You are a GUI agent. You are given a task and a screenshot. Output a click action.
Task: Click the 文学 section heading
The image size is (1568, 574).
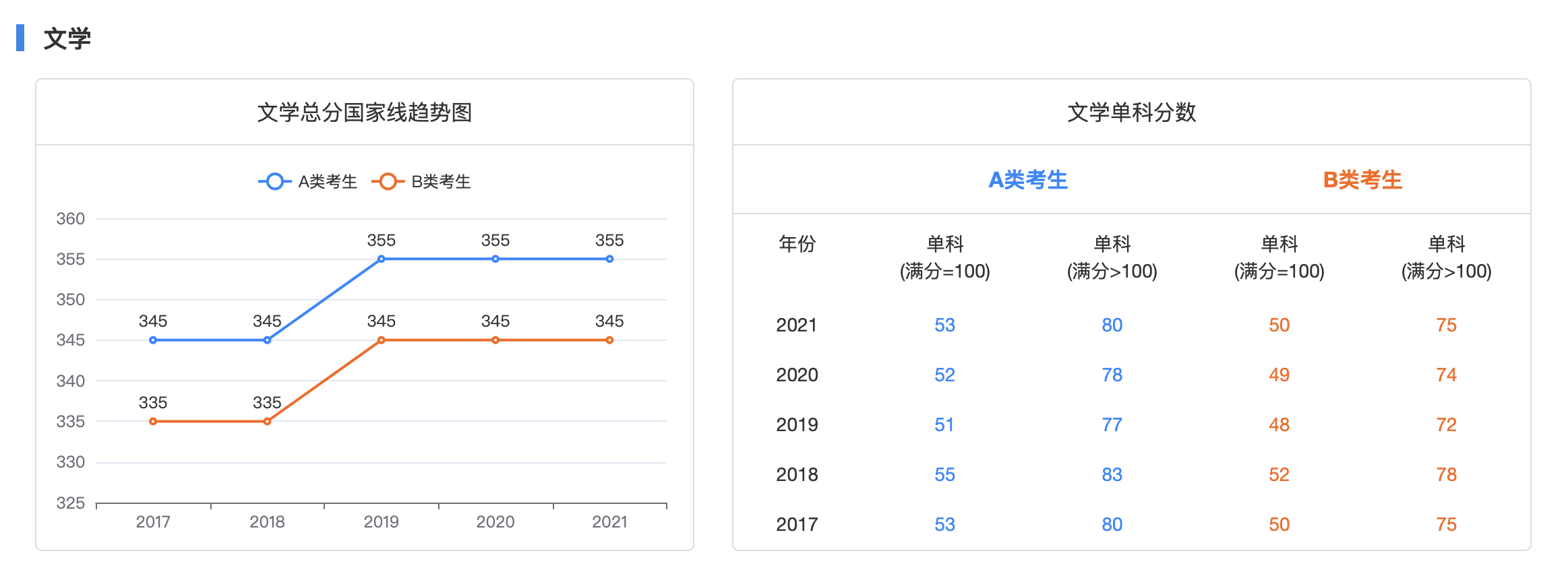click(x=67, y=38)
